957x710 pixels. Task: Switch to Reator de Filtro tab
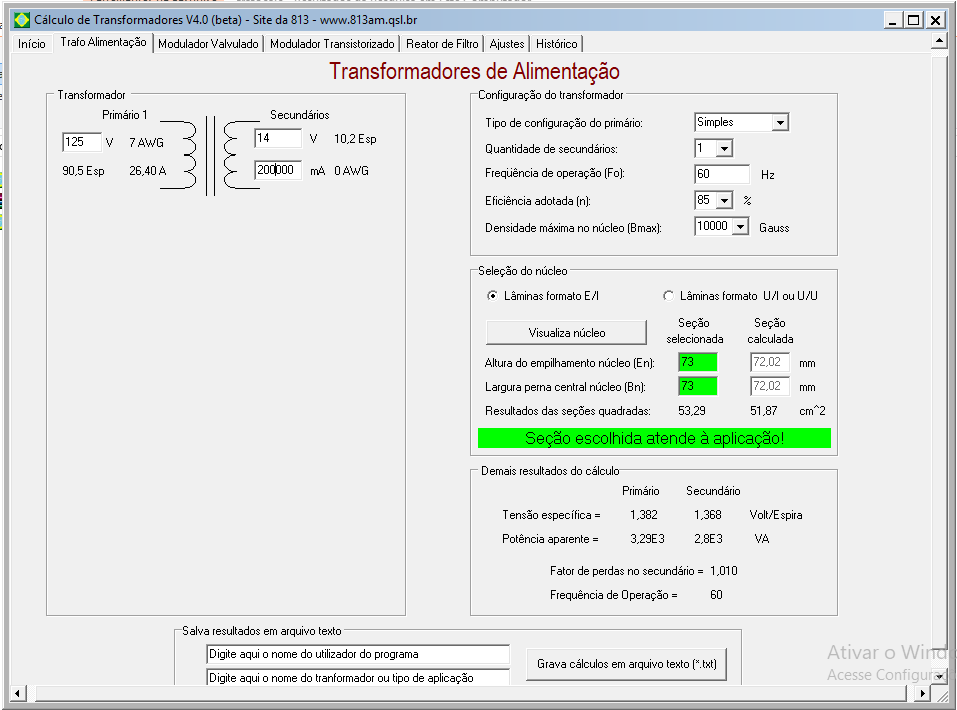(x=442, y=44)
